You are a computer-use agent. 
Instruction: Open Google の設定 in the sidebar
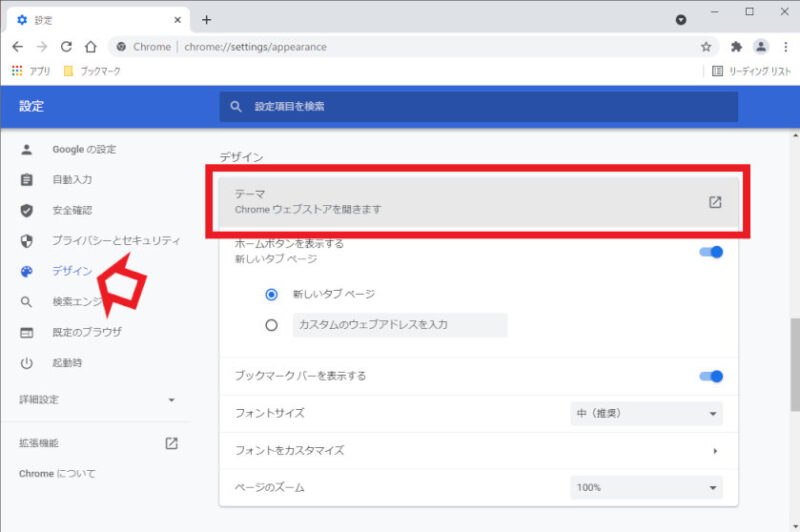point(84,149)
